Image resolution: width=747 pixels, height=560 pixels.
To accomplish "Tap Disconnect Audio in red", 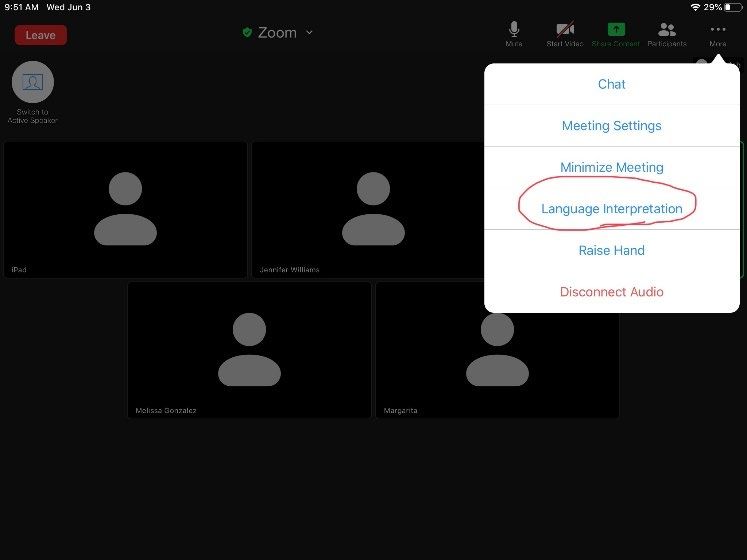I will [612, 292].
